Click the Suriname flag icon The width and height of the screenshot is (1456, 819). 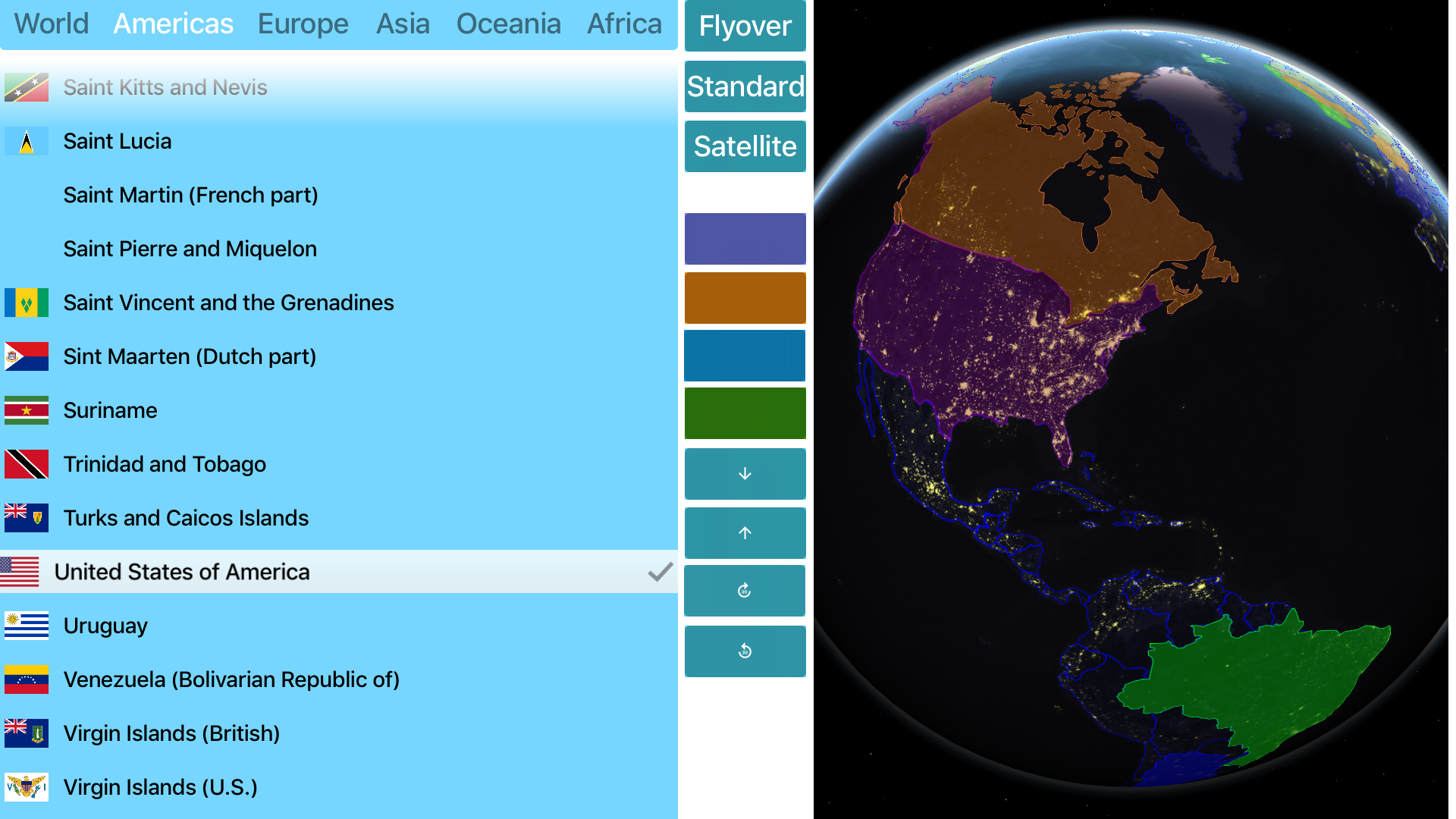point(27,410)
